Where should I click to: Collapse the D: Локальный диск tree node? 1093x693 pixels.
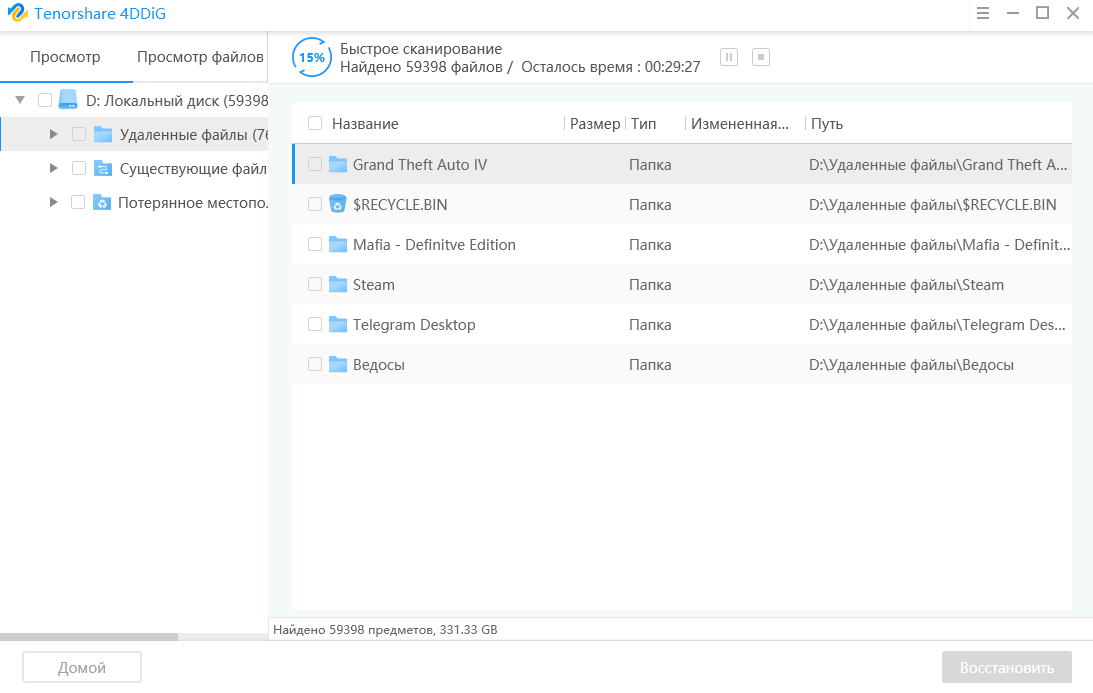(20, 100)
